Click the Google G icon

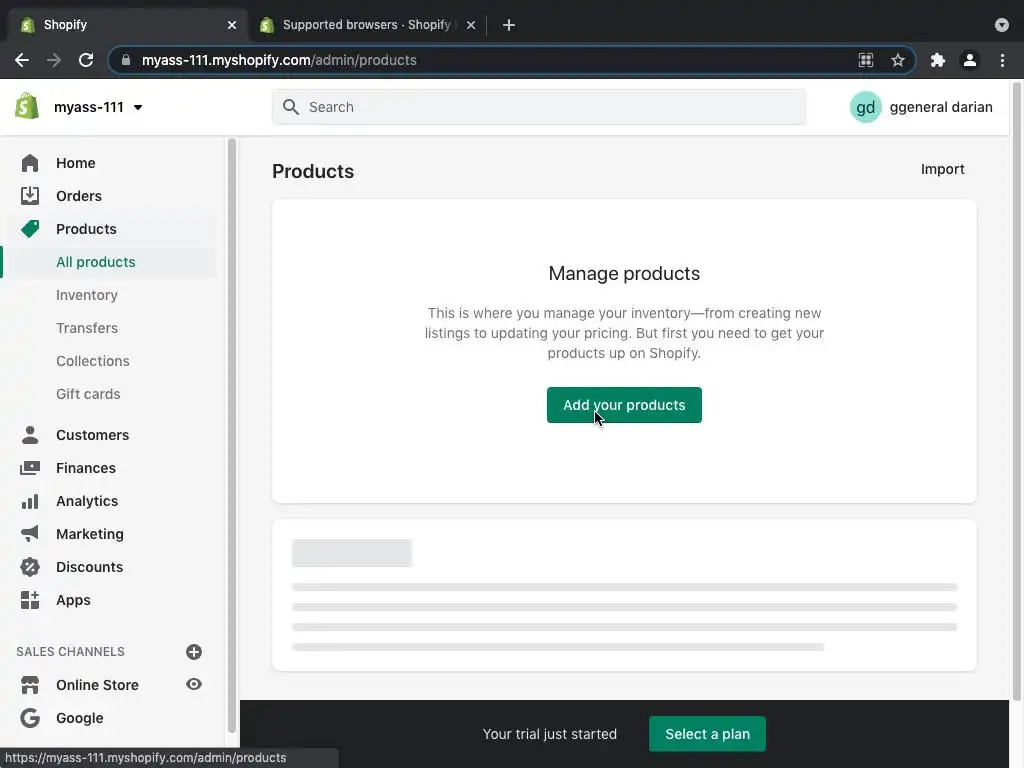pyautogui.click(x=29, y=718)
